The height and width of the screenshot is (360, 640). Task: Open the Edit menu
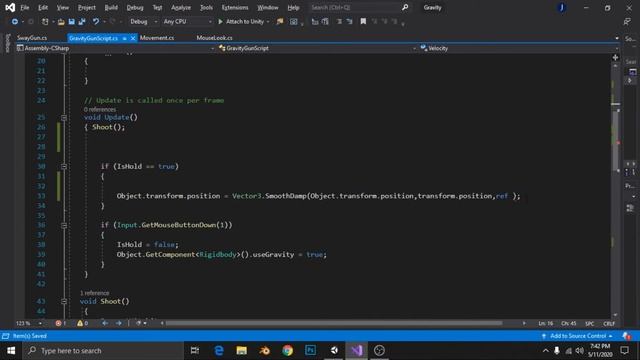pos(43,7)
